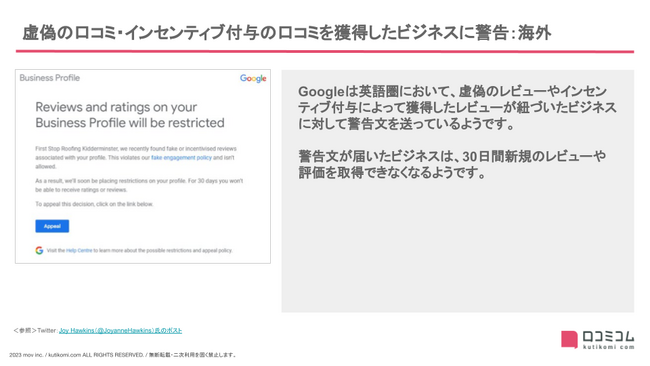Click the 2023 mov inc. copyright footer
The image size is (650, 366).
[x=123, y=355]
